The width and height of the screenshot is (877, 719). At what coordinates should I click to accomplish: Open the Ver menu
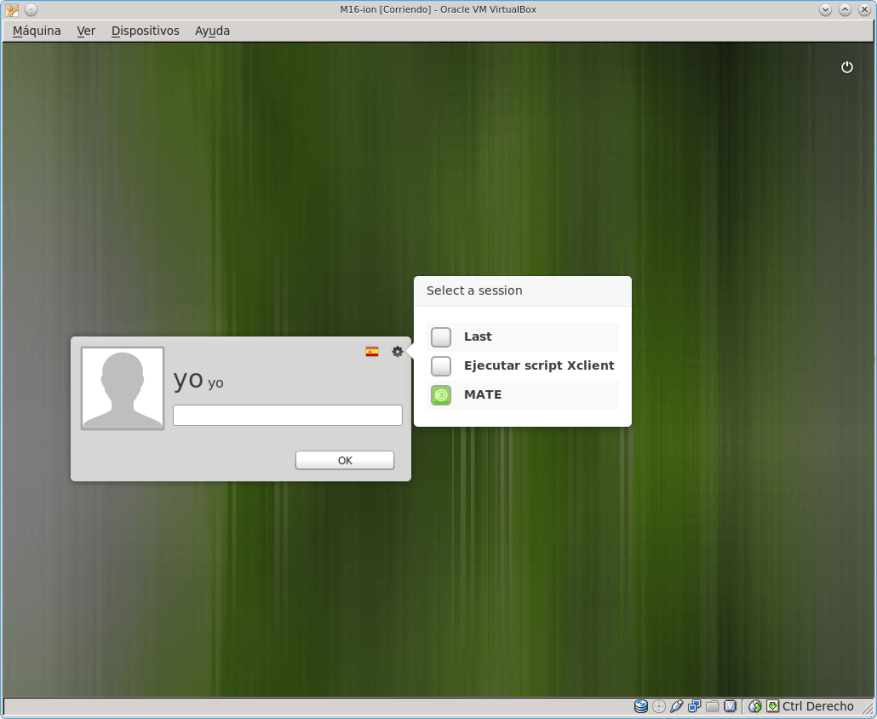86,31
